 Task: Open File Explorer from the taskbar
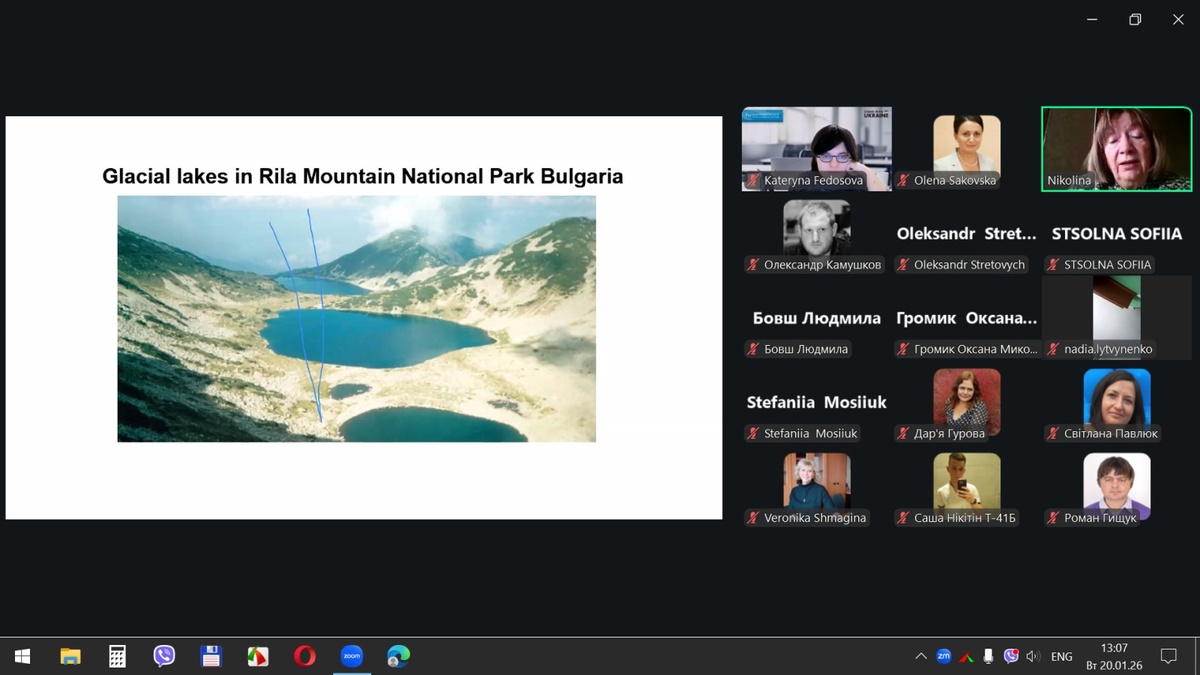pyautogui.click(x=70, y=656)
